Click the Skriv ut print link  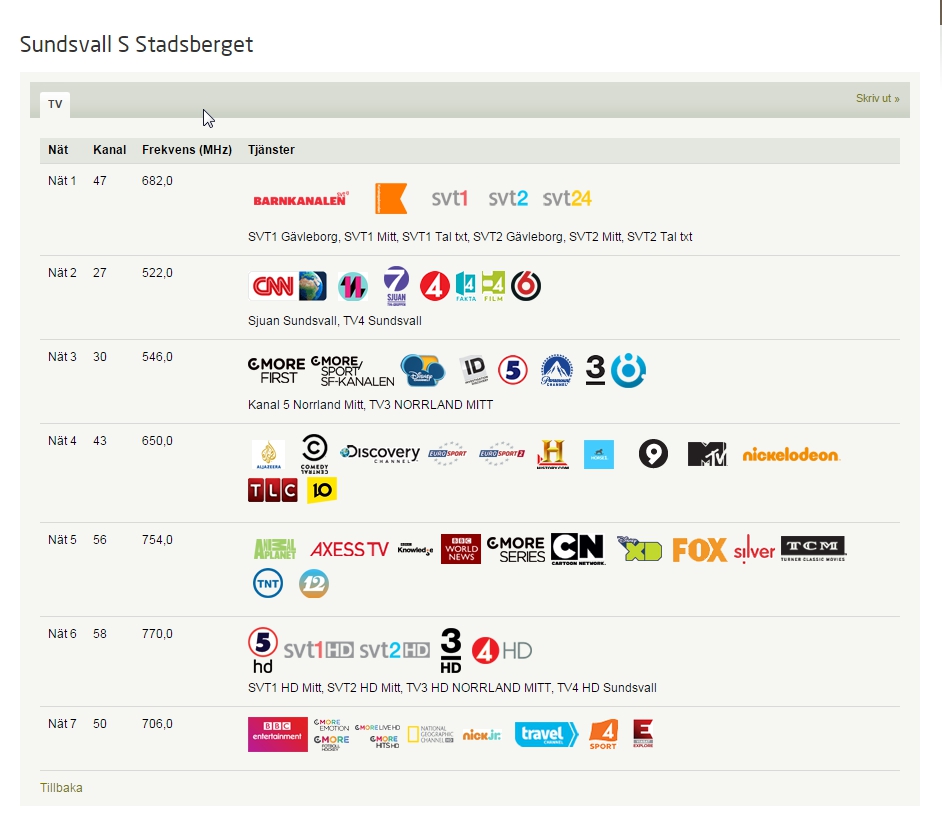877,99
